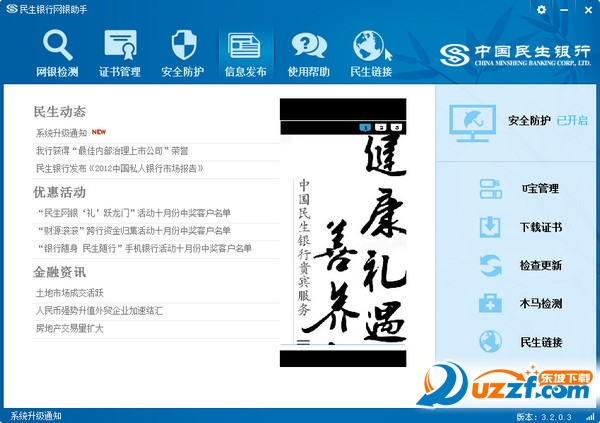Click the U宝管理 icon in sidebar

pos(490,188)
